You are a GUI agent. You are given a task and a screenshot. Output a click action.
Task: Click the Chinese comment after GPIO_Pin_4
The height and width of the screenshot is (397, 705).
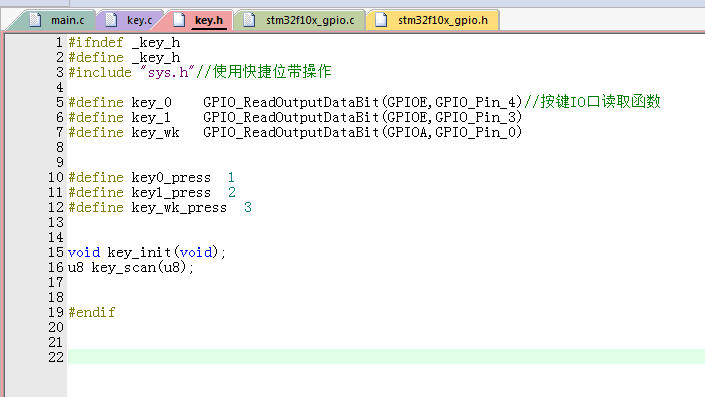(592, 103)
